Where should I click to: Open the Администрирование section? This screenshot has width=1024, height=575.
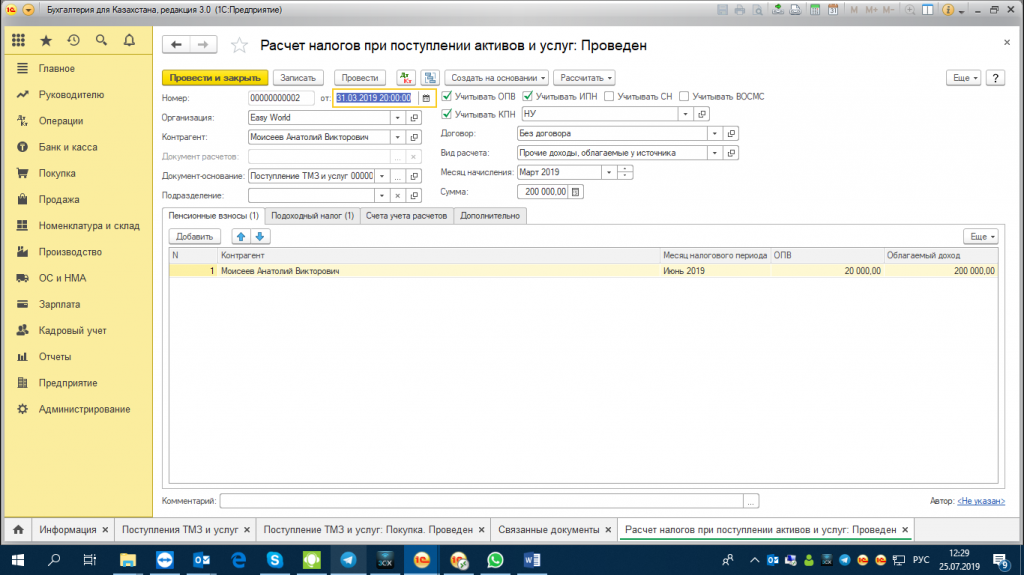84,409
